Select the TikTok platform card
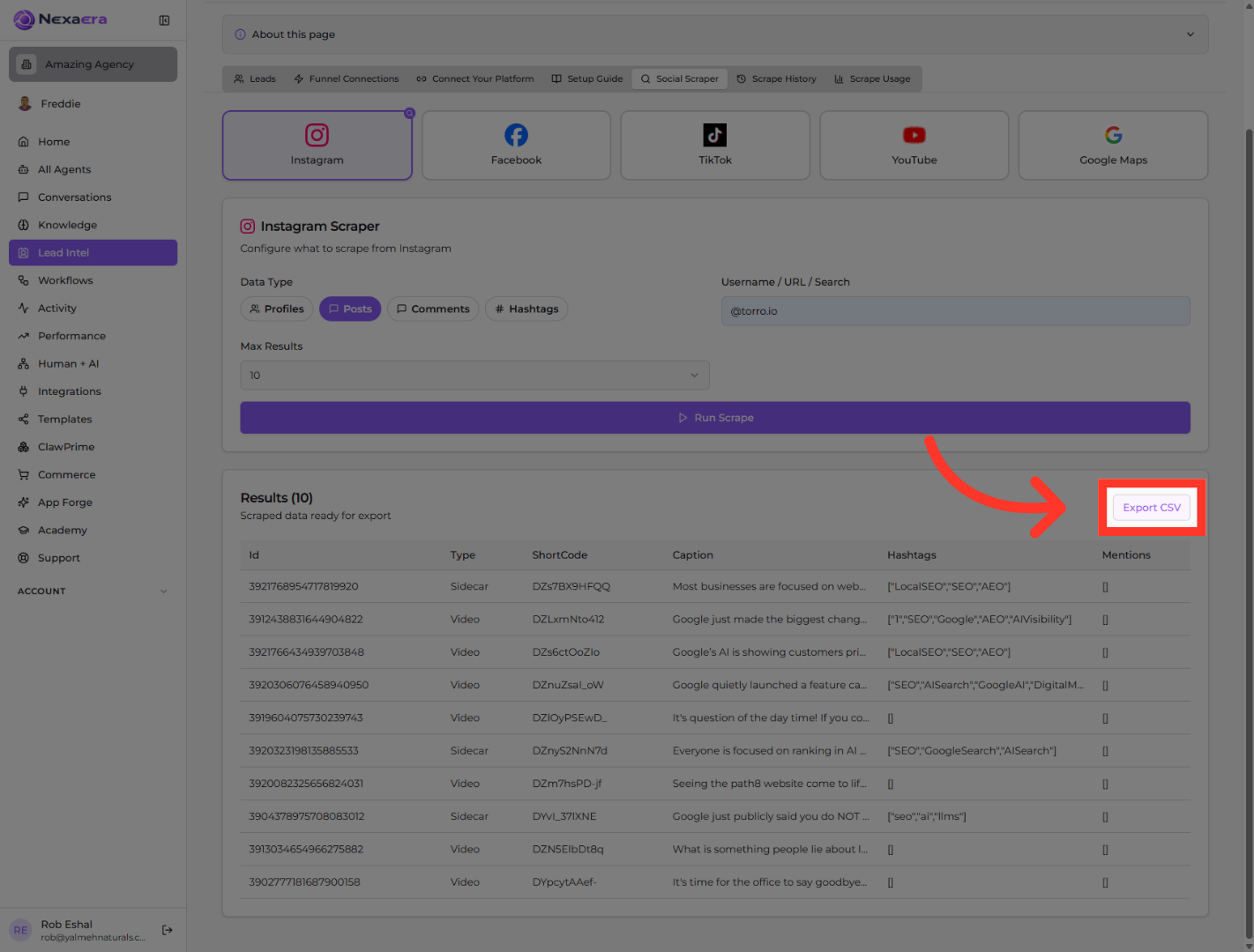The width and height of the screenshot is (1254, 952). coord(715,145)
